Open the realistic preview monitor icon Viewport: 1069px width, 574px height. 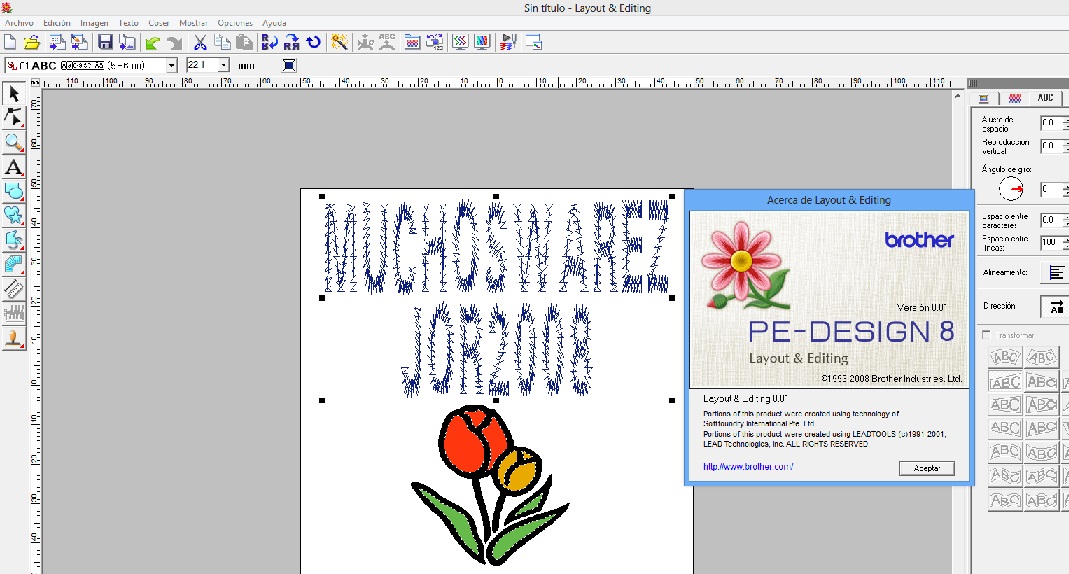tap(483, 42)
